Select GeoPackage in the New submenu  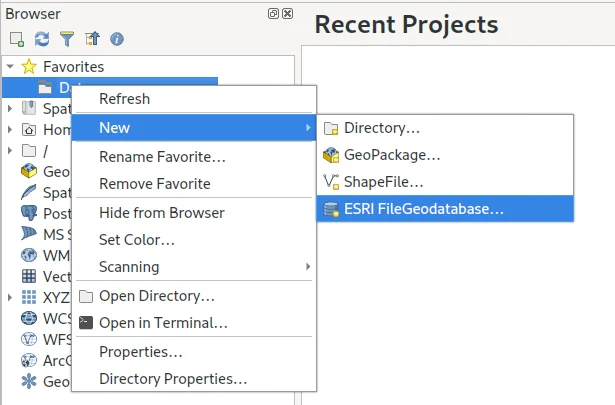click(392, 155)
